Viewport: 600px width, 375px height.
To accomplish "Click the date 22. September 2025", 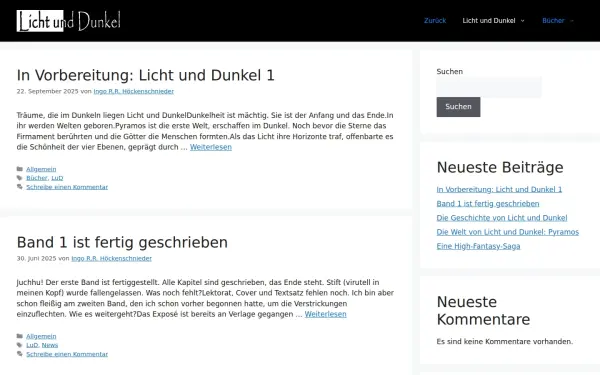I will pos(47,91).
